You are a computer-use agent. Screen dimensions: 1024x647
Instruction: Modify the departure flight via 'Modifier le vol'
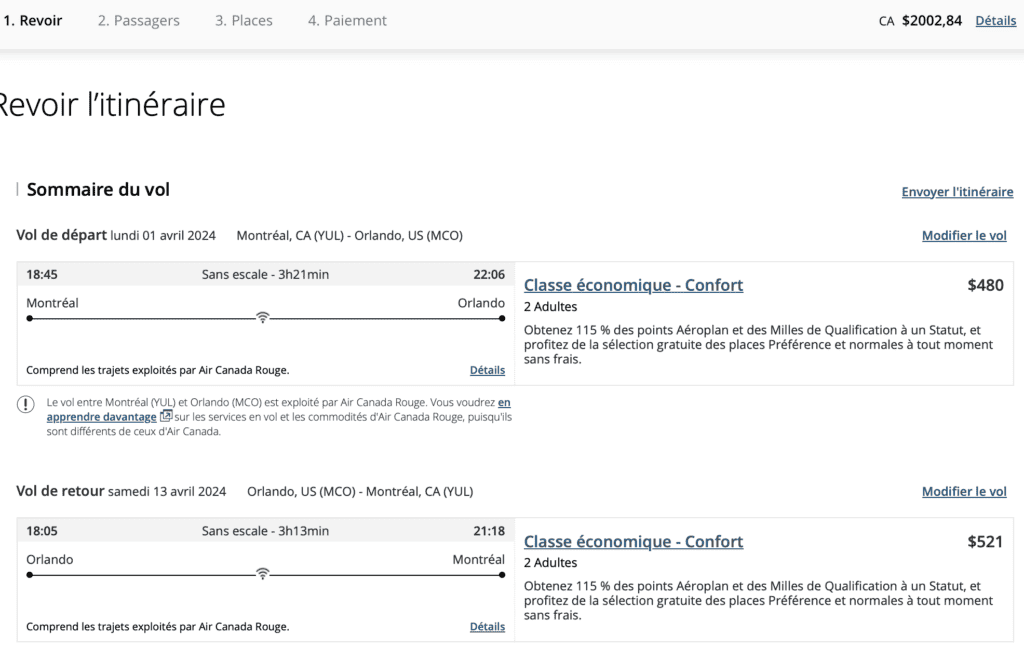964,236
